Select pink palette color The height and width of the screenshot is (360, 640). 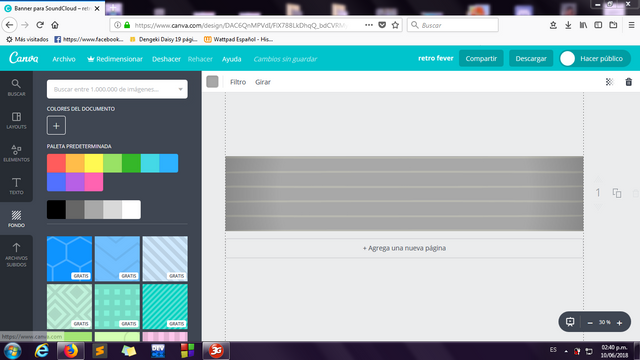(94, 182)
